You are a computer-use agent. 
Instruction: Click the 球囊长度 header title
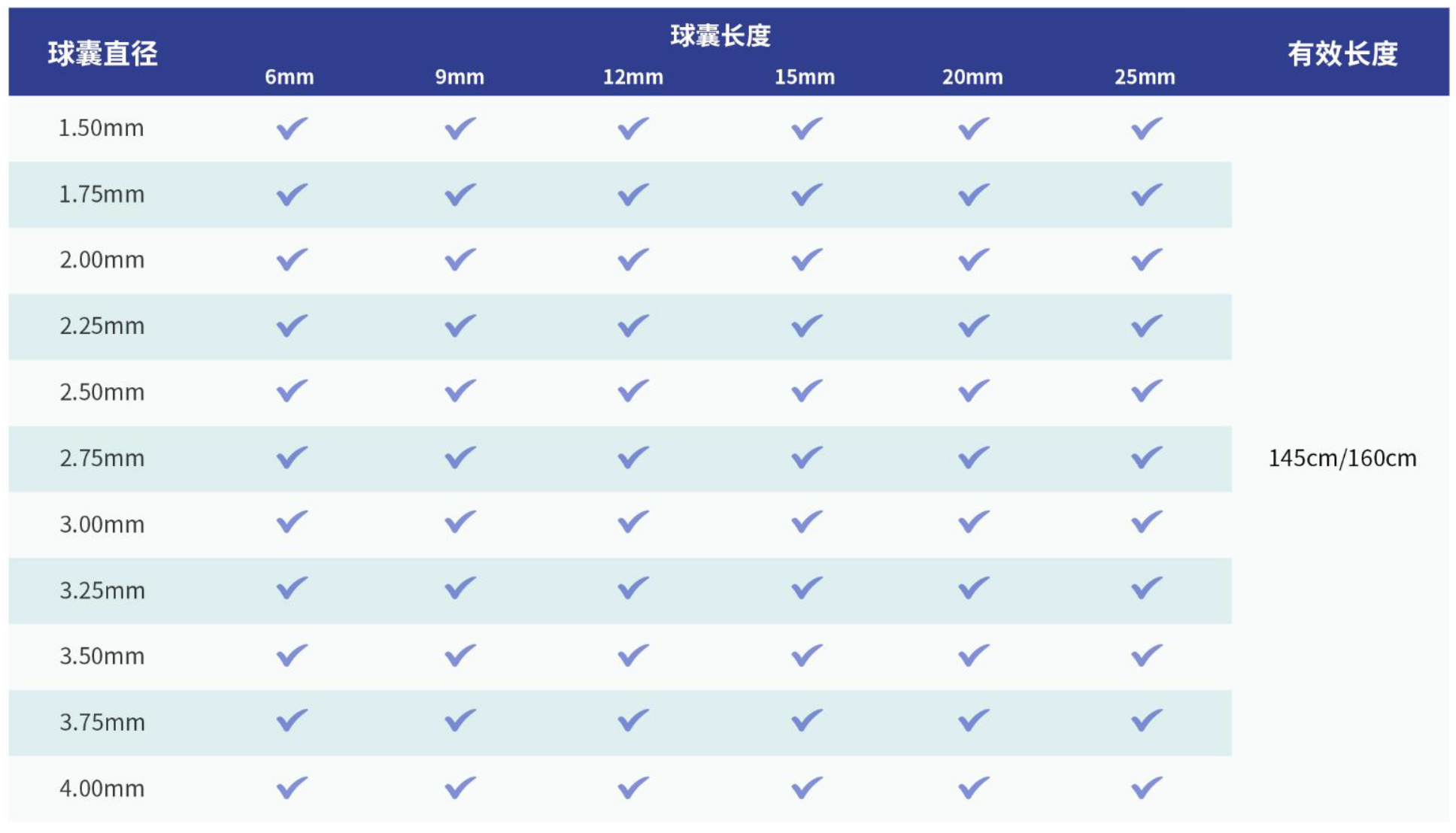click(720, 35)
